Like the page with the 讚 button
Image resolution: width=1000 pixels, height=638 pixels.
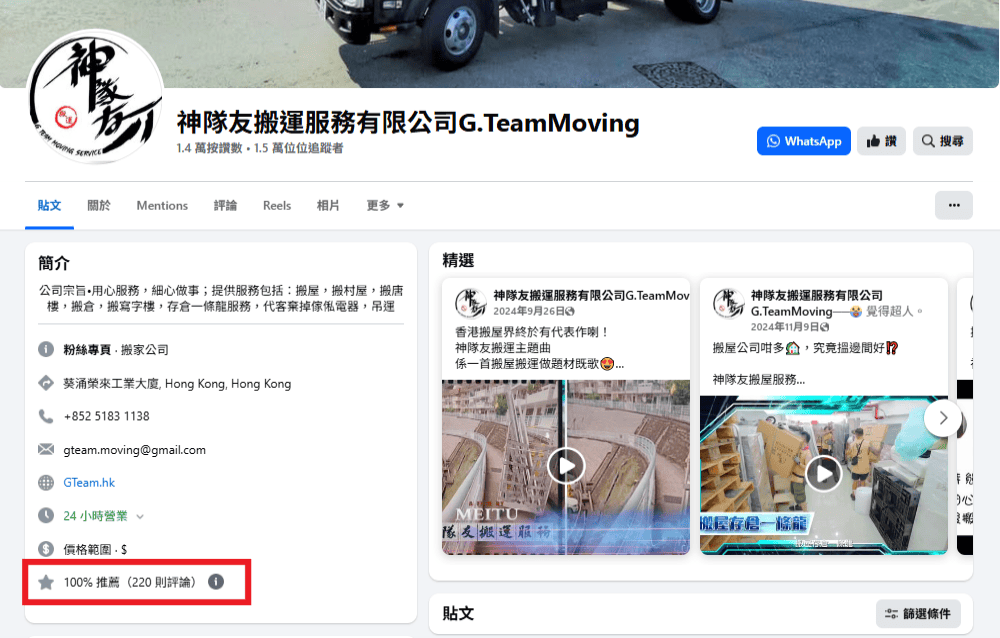[881, 141]
